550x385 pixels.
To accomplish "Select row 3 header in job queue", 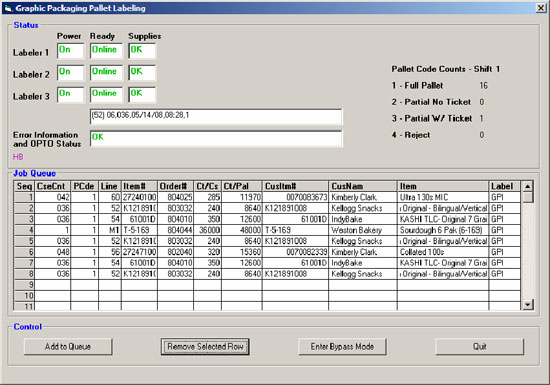I will tap(24, 219).
